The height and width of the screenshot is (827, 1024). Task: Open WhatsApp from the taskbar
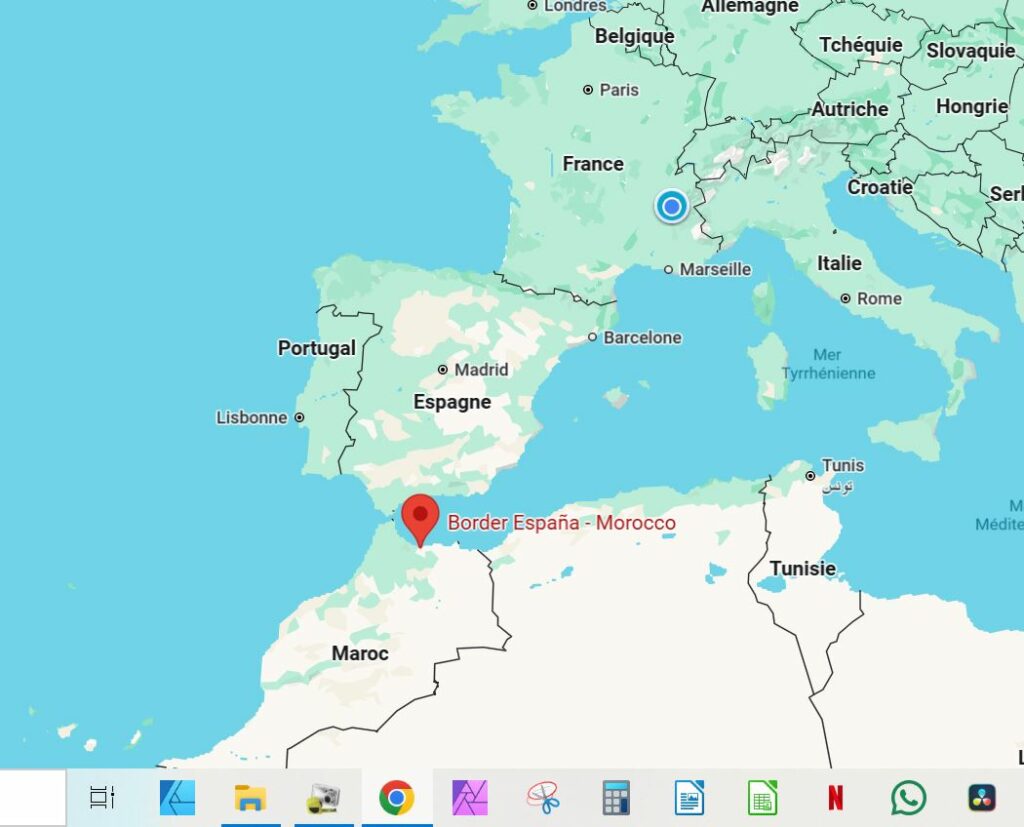(x=908, y=797)
